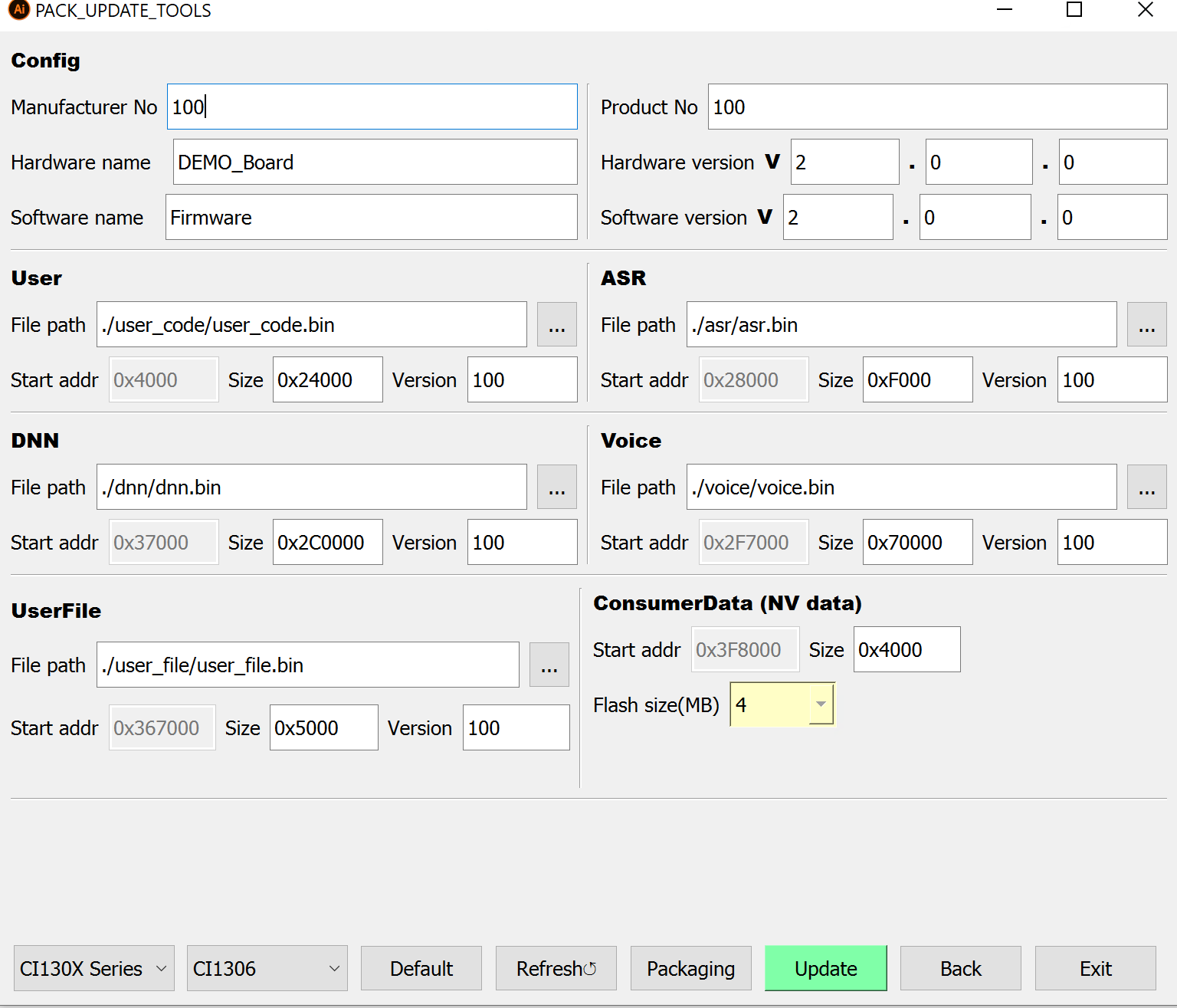Screen dimensions: 1177x1008
Task: Select the Manufacturer No input field
Action: coord(372,107)
